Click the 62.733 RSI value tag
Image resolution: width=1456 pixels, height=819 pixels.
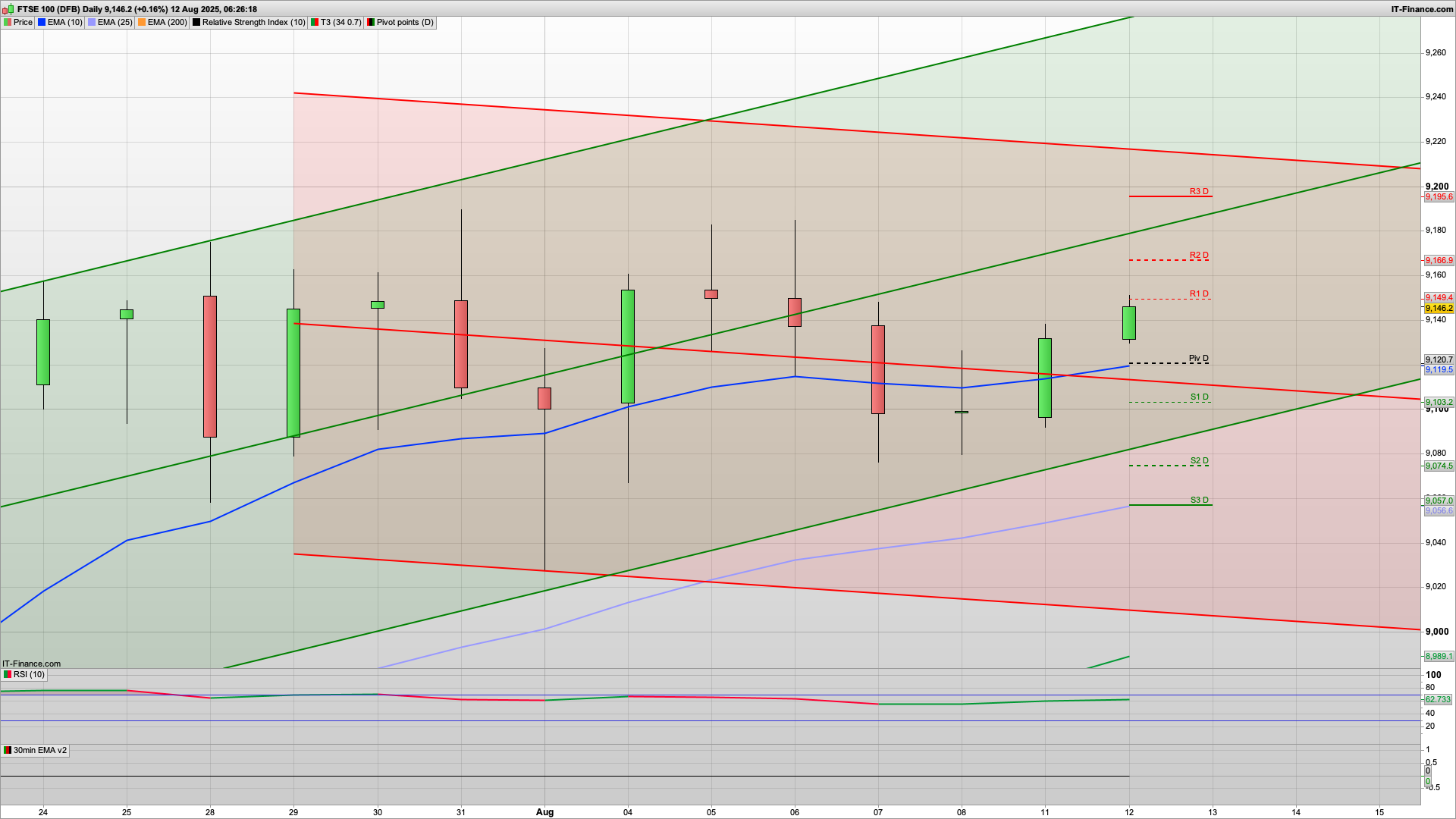(x=1438, y=699)
